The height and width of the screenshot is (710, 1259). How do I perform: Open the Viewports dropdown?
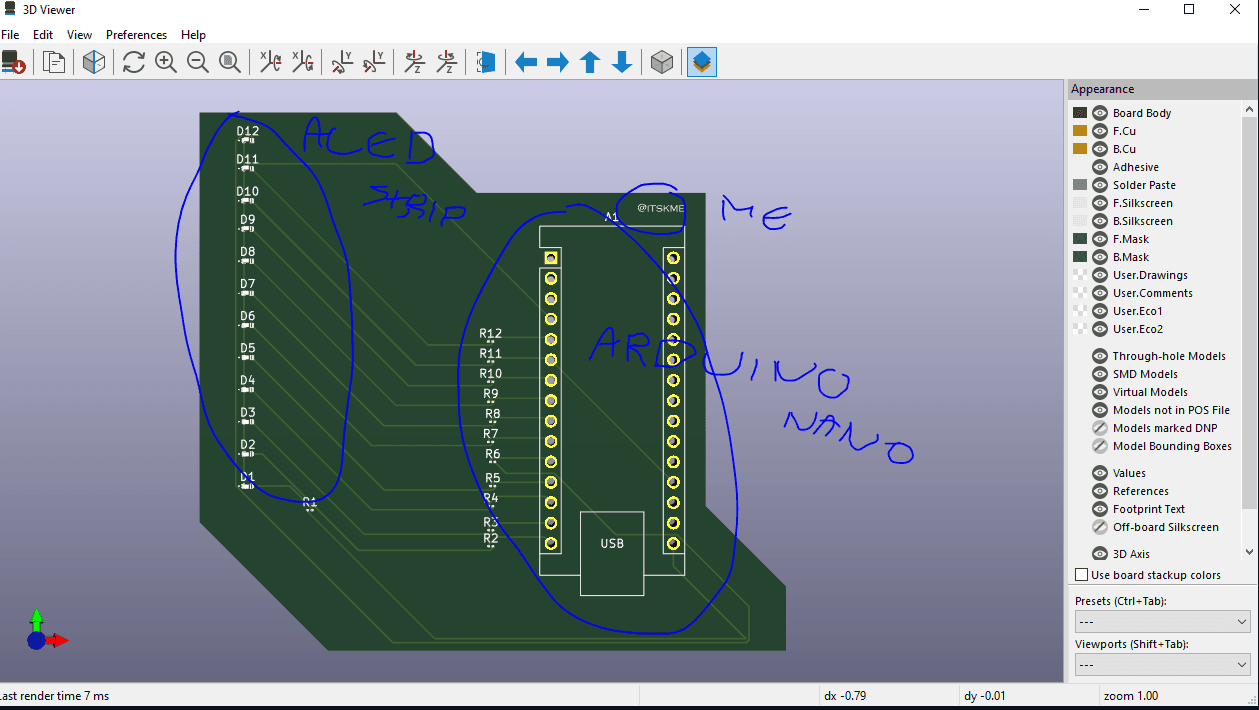1162,665
